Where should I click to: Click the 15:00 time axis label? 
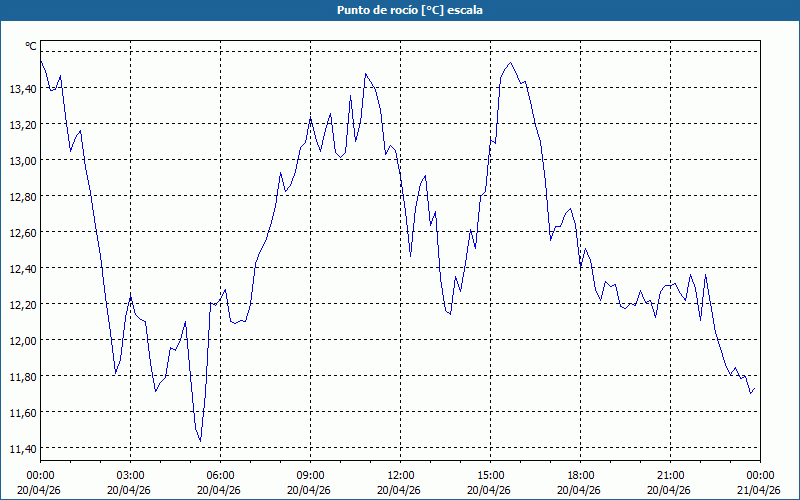(491, 475)
